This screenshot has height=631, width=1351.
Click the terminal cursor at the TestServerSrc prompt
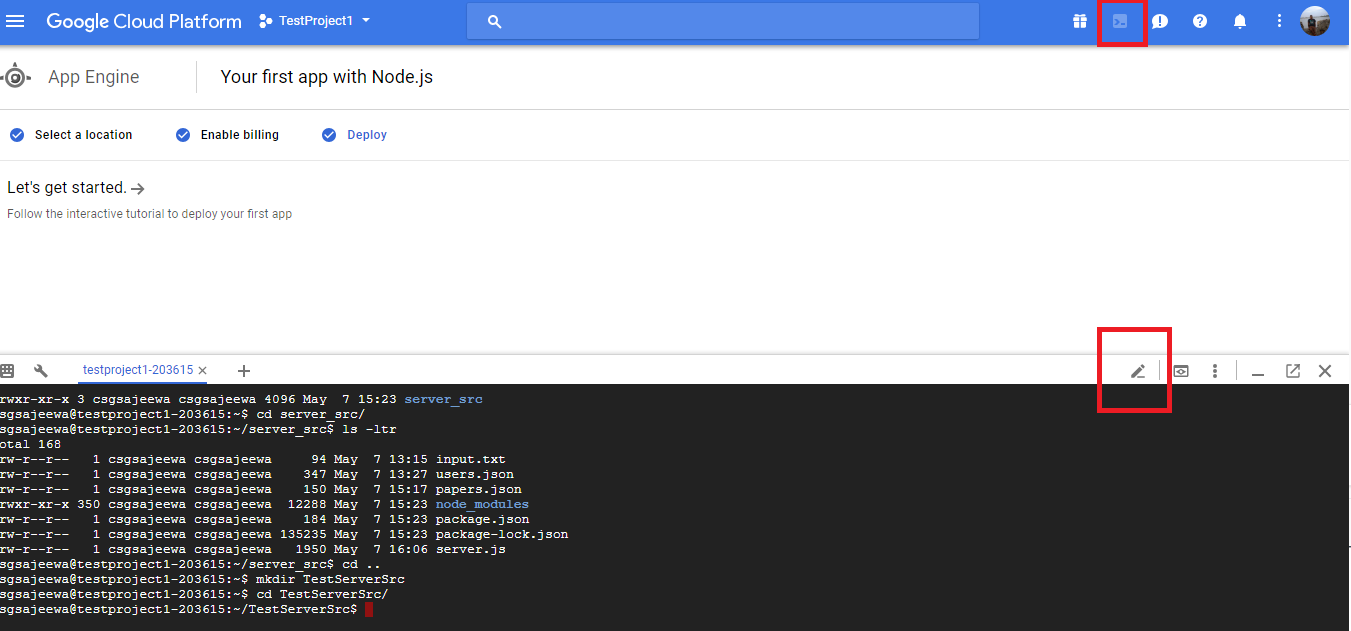[x=369, y=609]
